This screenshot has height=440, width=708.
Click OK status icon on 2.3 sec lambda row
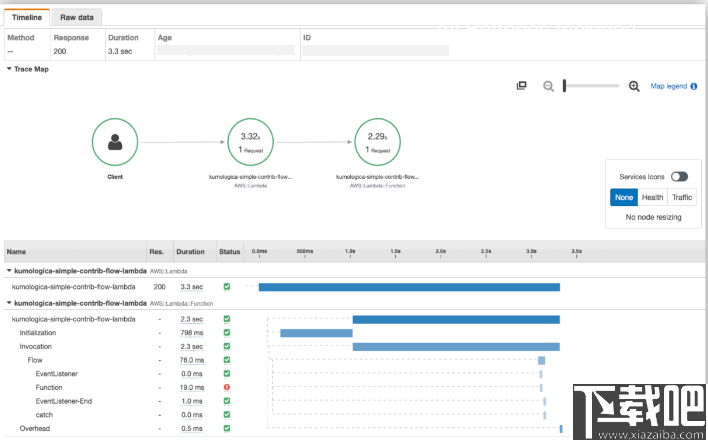[x=227, y=319]
